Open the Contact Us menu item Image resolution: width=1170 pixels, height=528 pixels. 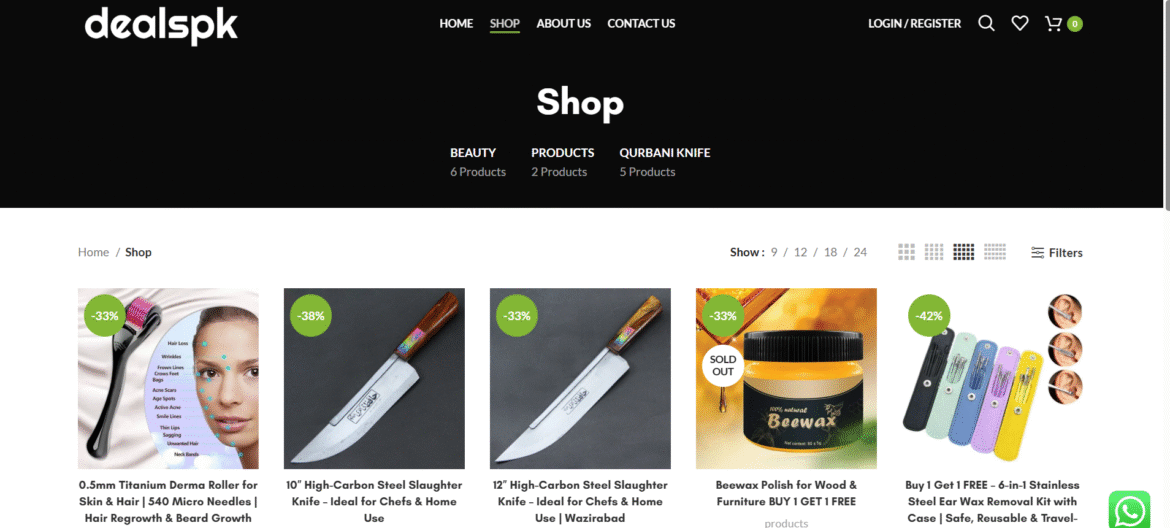[x=641, y=24]
